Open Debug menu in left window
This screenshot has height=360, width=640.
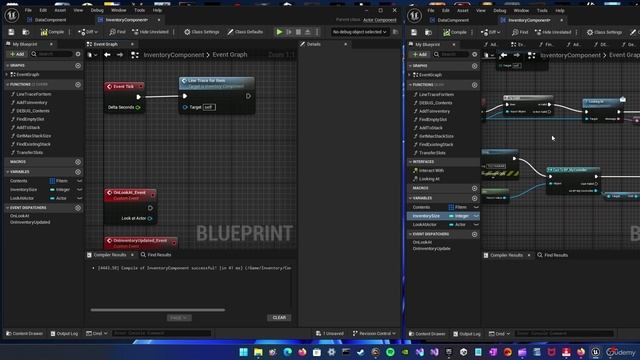click(x=97, y=10)
